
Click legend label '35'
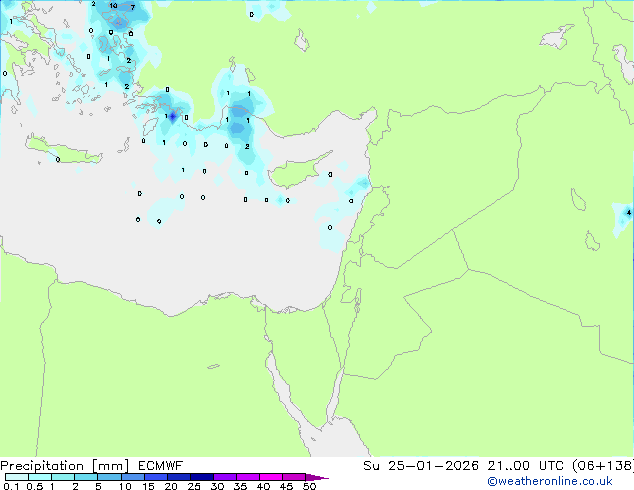tap(240, 486)
